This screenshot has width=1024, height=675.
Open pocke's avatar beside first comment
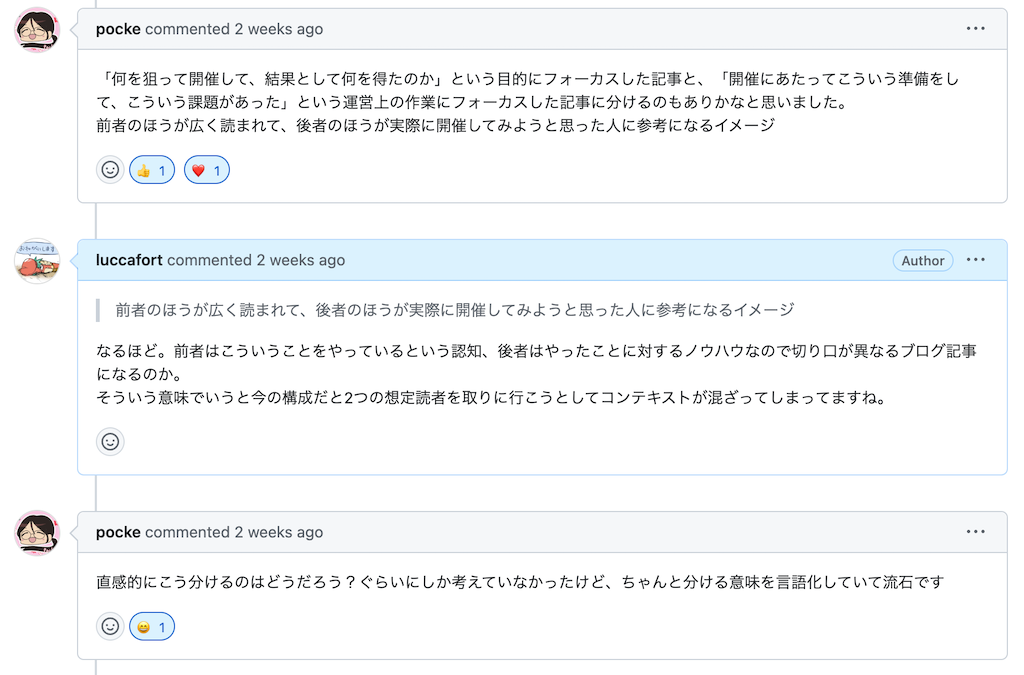pyautogui.click(x=37, y=30)
